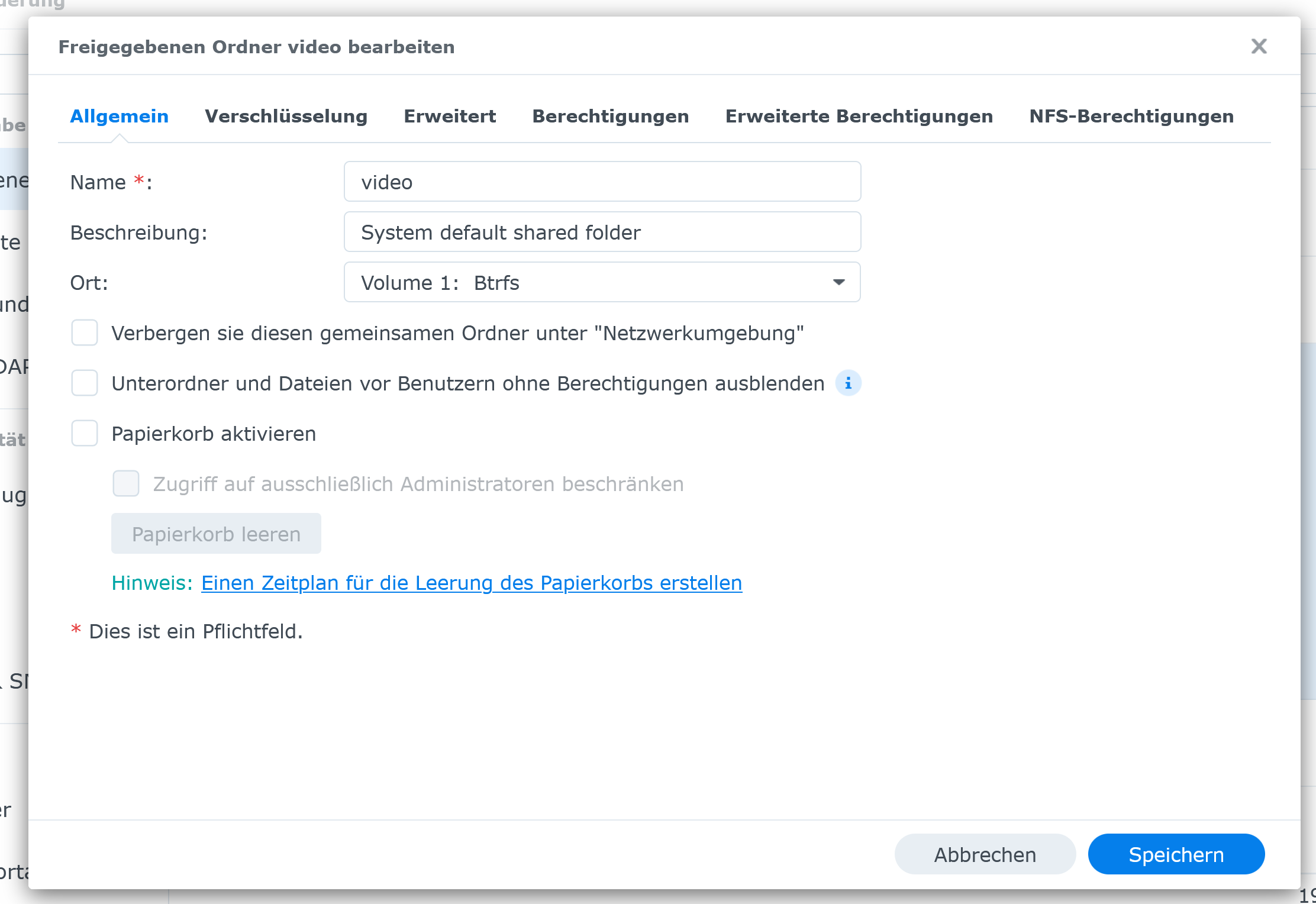
Task: Select the Allgemein tab
Action: 119,116
